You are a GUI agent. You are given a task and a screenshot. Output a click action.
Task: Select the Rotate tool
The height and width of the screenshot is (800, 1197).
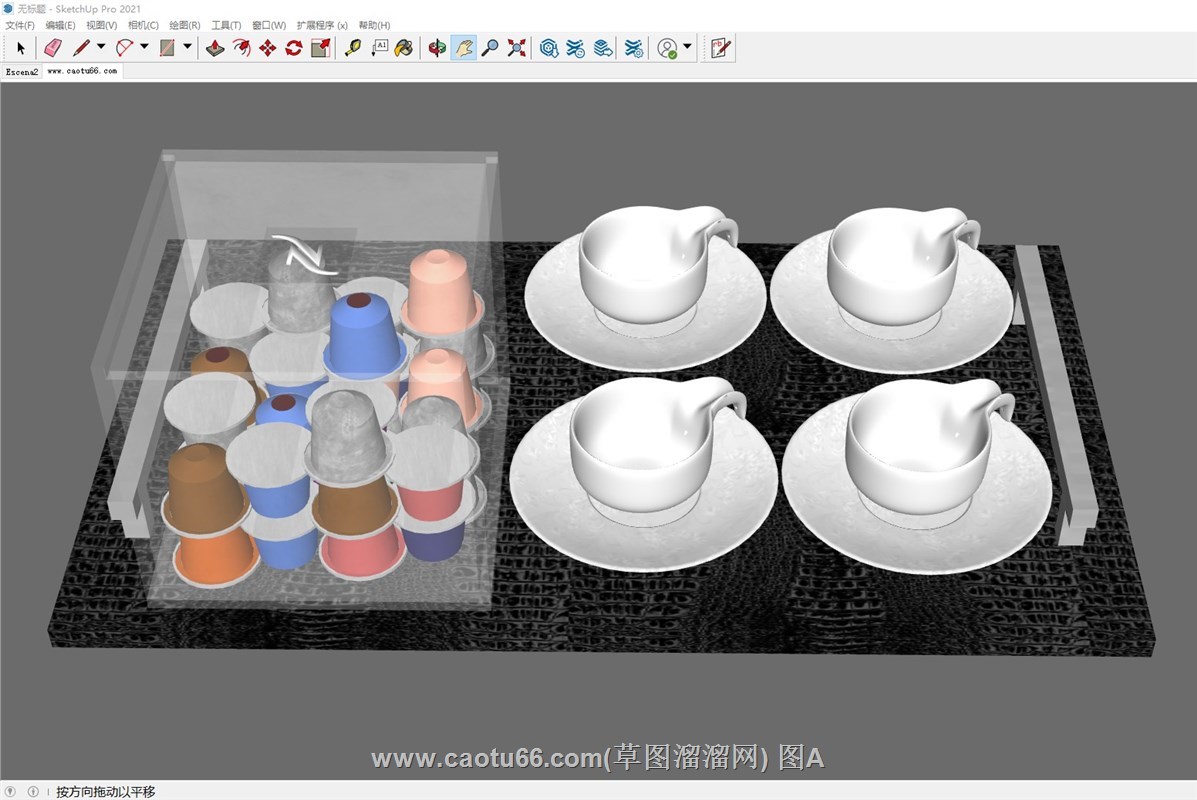pyautogui.click(x=294, y=48)
